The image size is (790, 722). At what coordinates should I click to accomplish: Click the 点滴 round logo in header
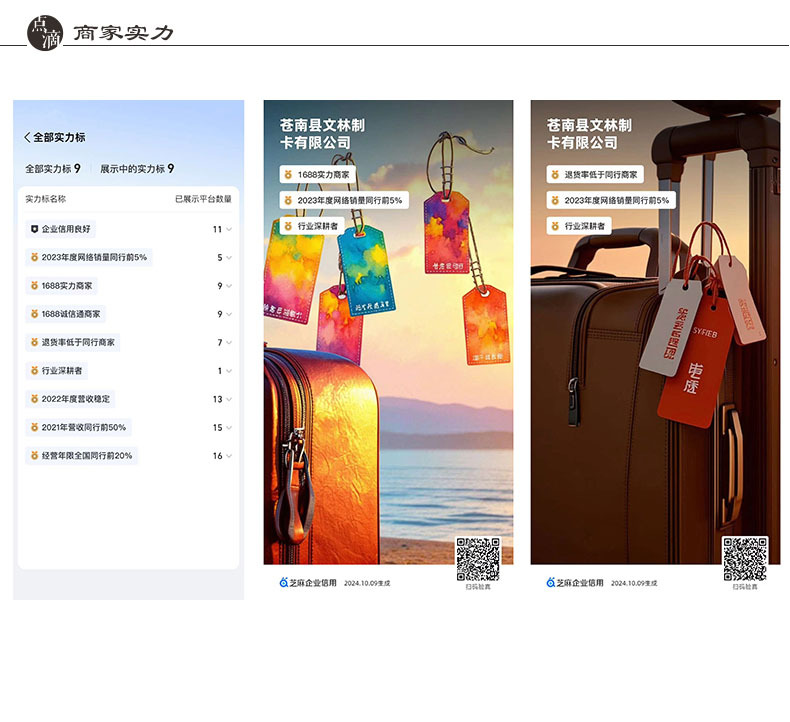pos(45,33)
